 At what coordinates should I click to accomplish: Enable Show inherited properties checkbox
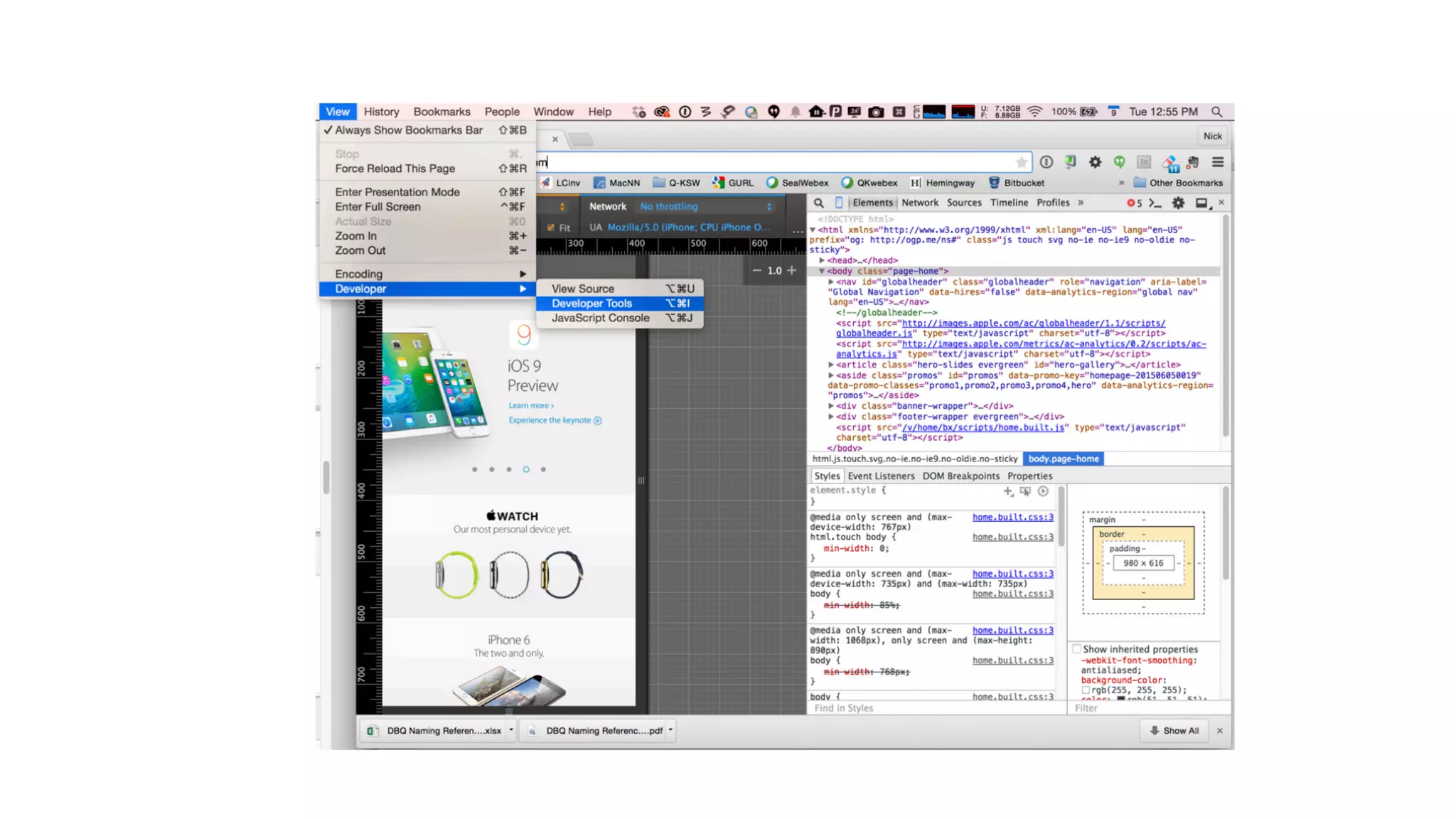tap(1077, 649)
